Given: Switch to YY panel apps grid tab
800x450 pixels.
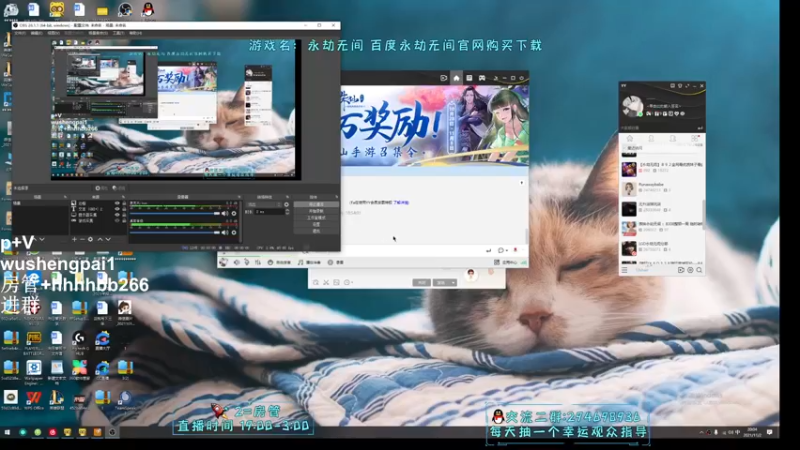Looking at the screenshot, I should (694, 139).
